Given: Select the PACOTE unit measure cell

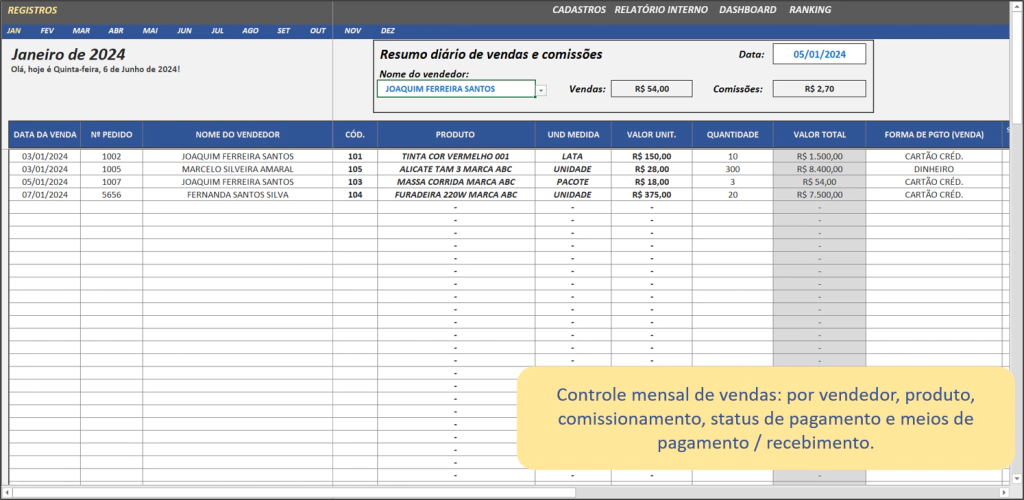Looking at the screenshot, I should (x=573, y=181).
